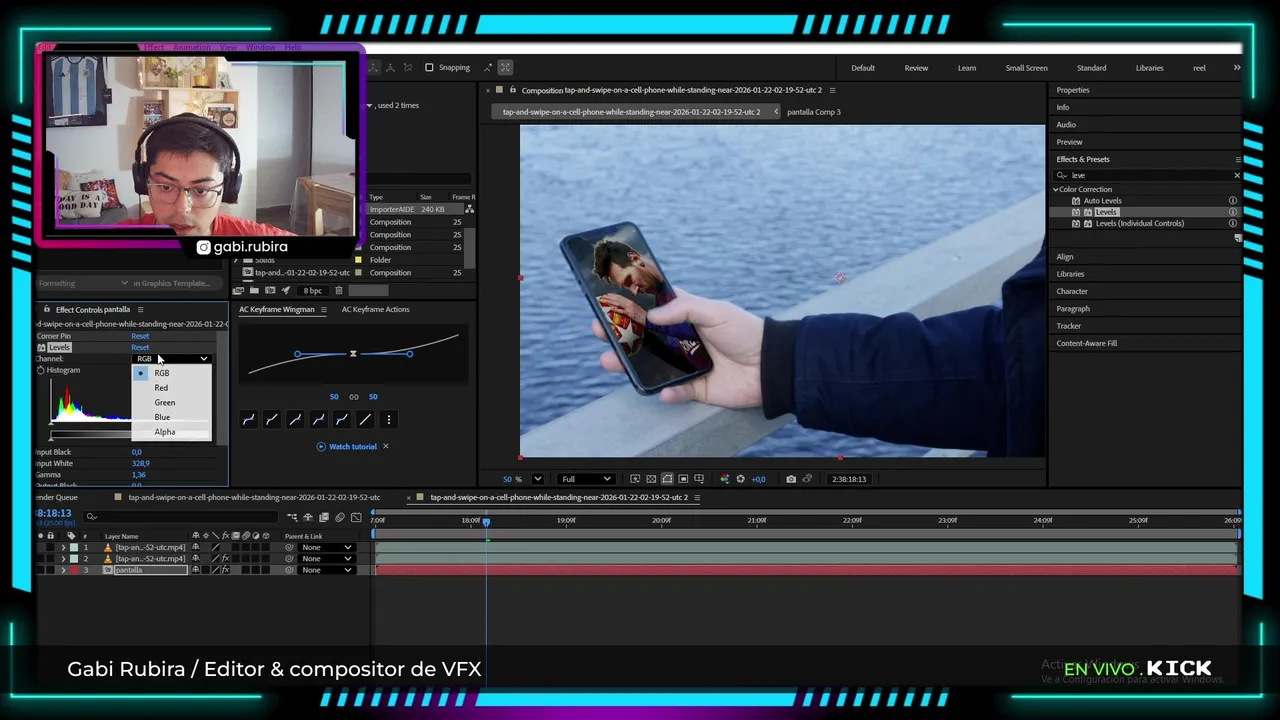Screen dimensions: 1280x720
Task: Apply the linear keyframe preset in Keyframe Wingman
Action: [x=365, y=420]
